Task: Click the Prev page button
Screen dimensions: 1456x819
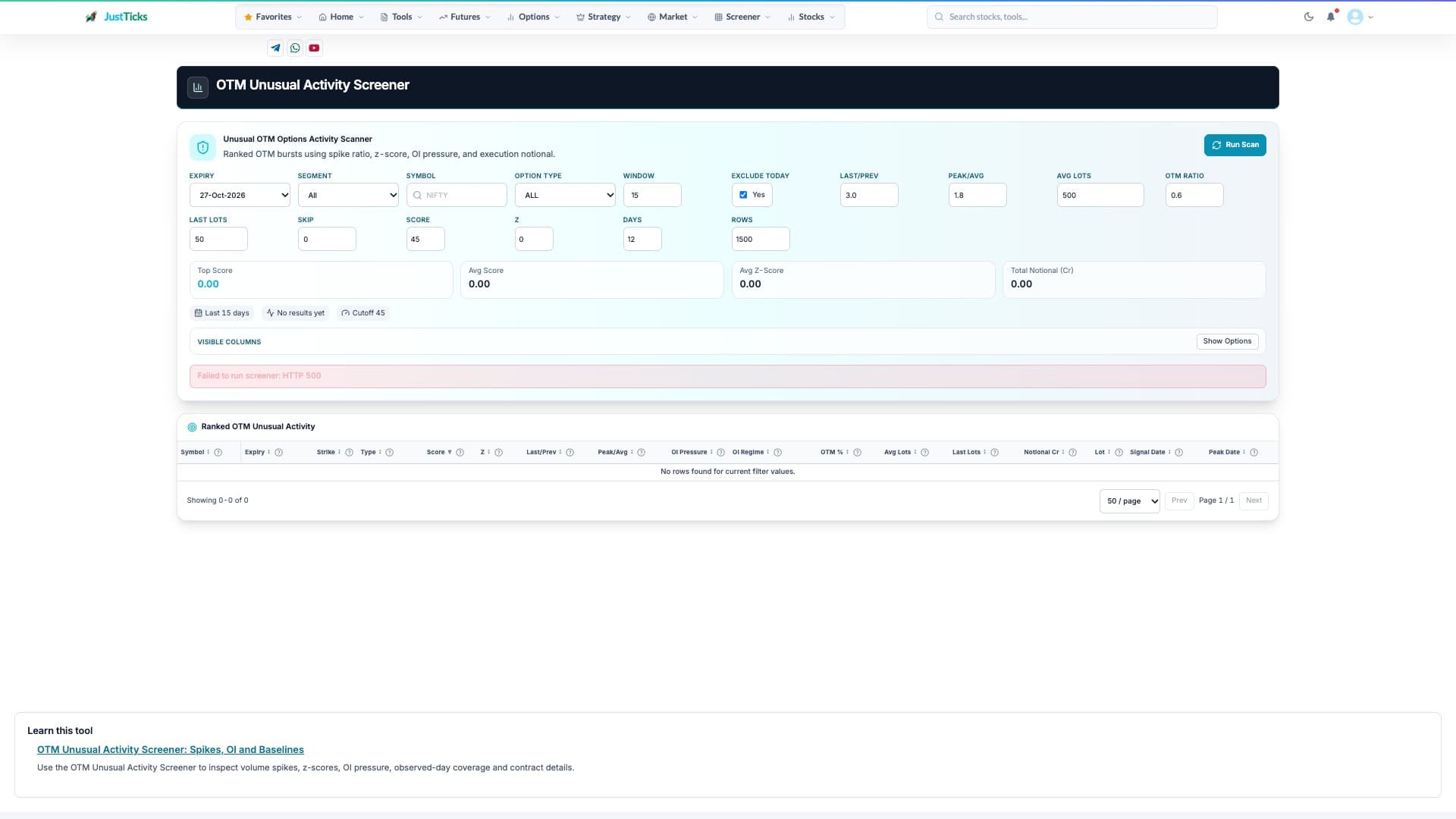Action: (x=1179, y=500)
